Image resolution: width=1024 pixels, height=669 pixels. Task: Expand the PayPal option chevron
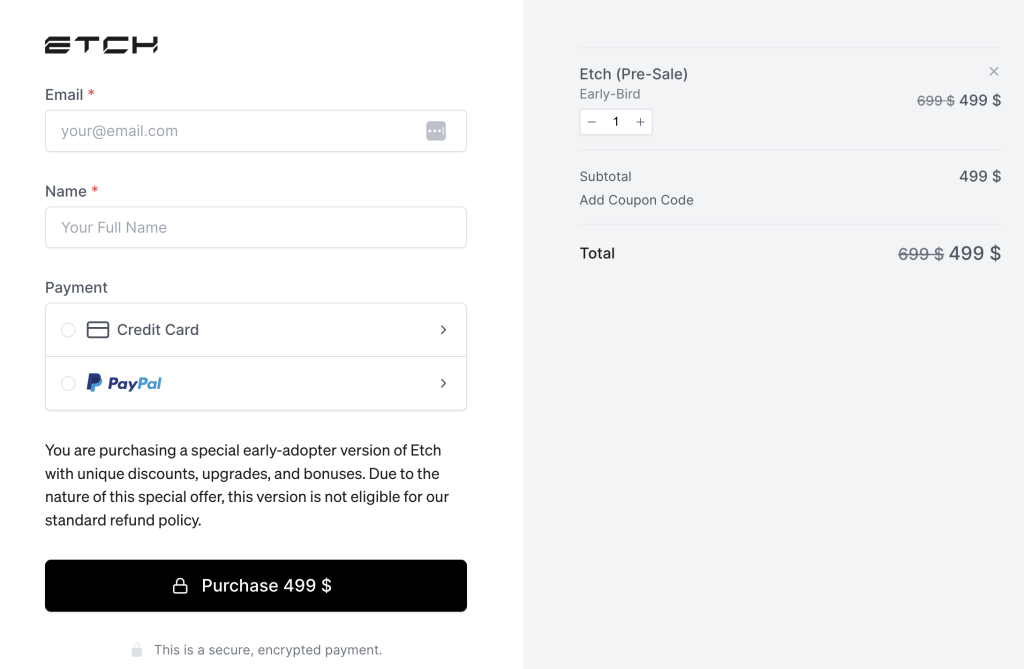(x=443, y=383)
